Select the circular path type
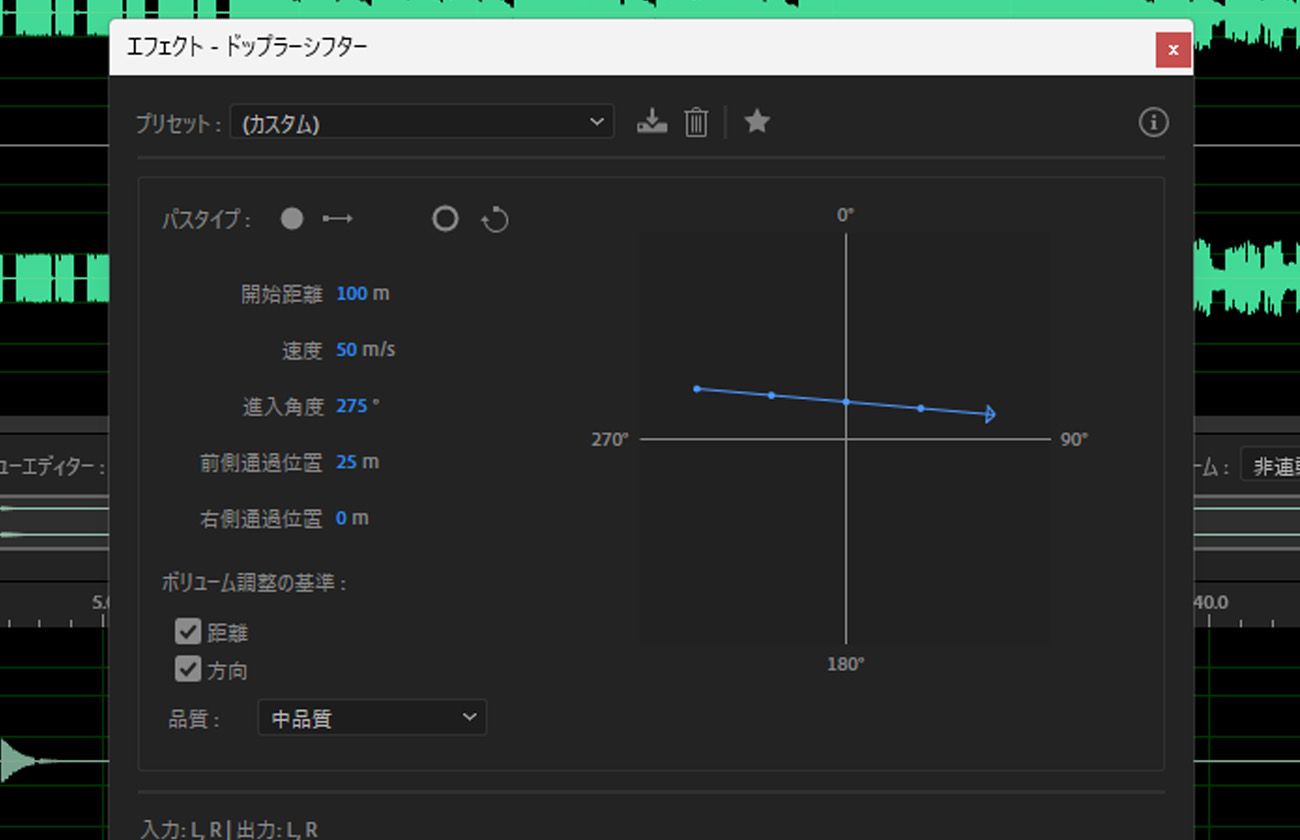The height and width of the screenshot is (840, 1300). [445, 218]
